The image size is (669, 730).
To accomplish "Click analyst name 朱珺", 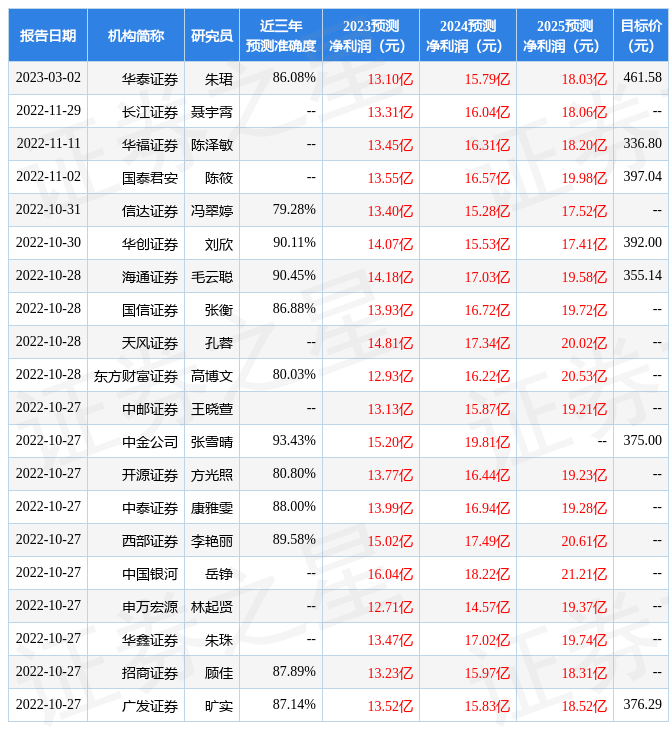I will coord(218,78).
